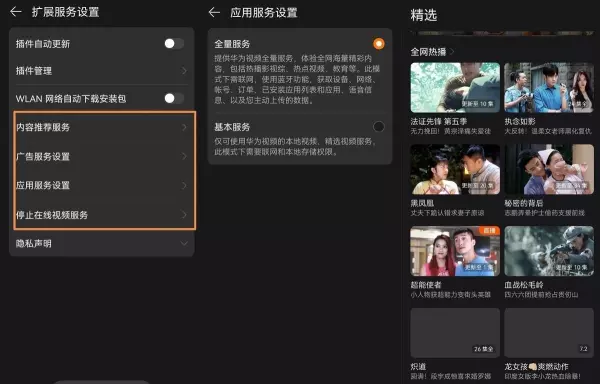Open 秘密的背后 video thumbnail
This screenshot has height=384, width=600.
tap(549, 169)
